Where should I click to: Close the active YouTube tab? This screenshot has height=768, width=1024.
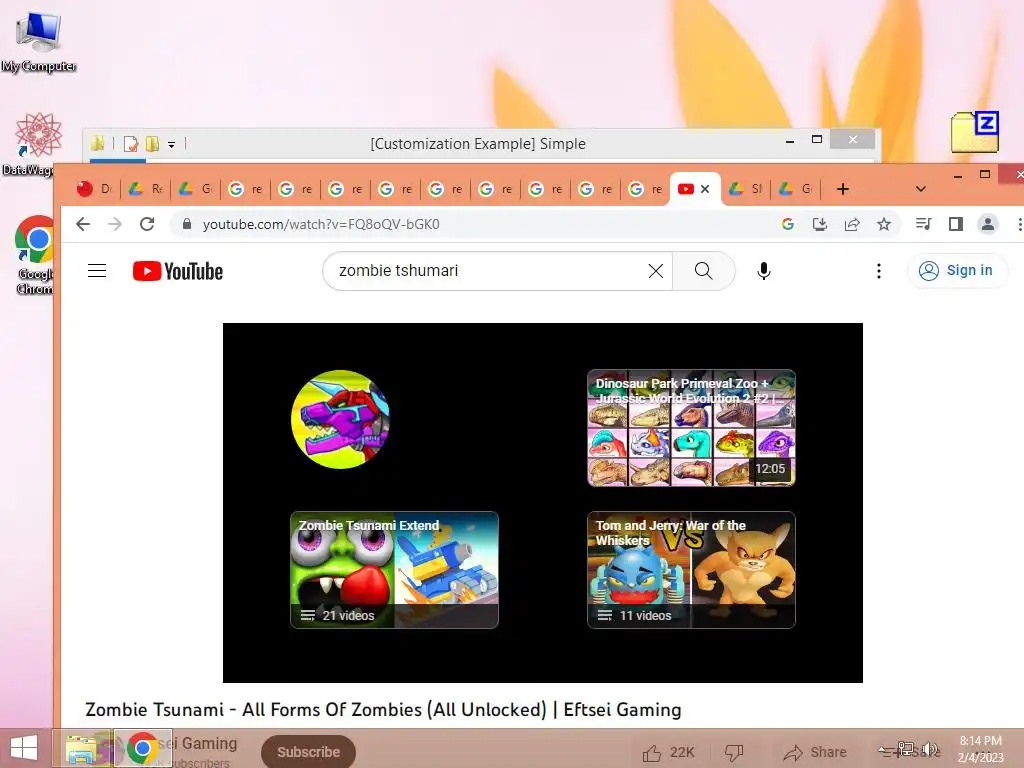(x=705, y=189)
